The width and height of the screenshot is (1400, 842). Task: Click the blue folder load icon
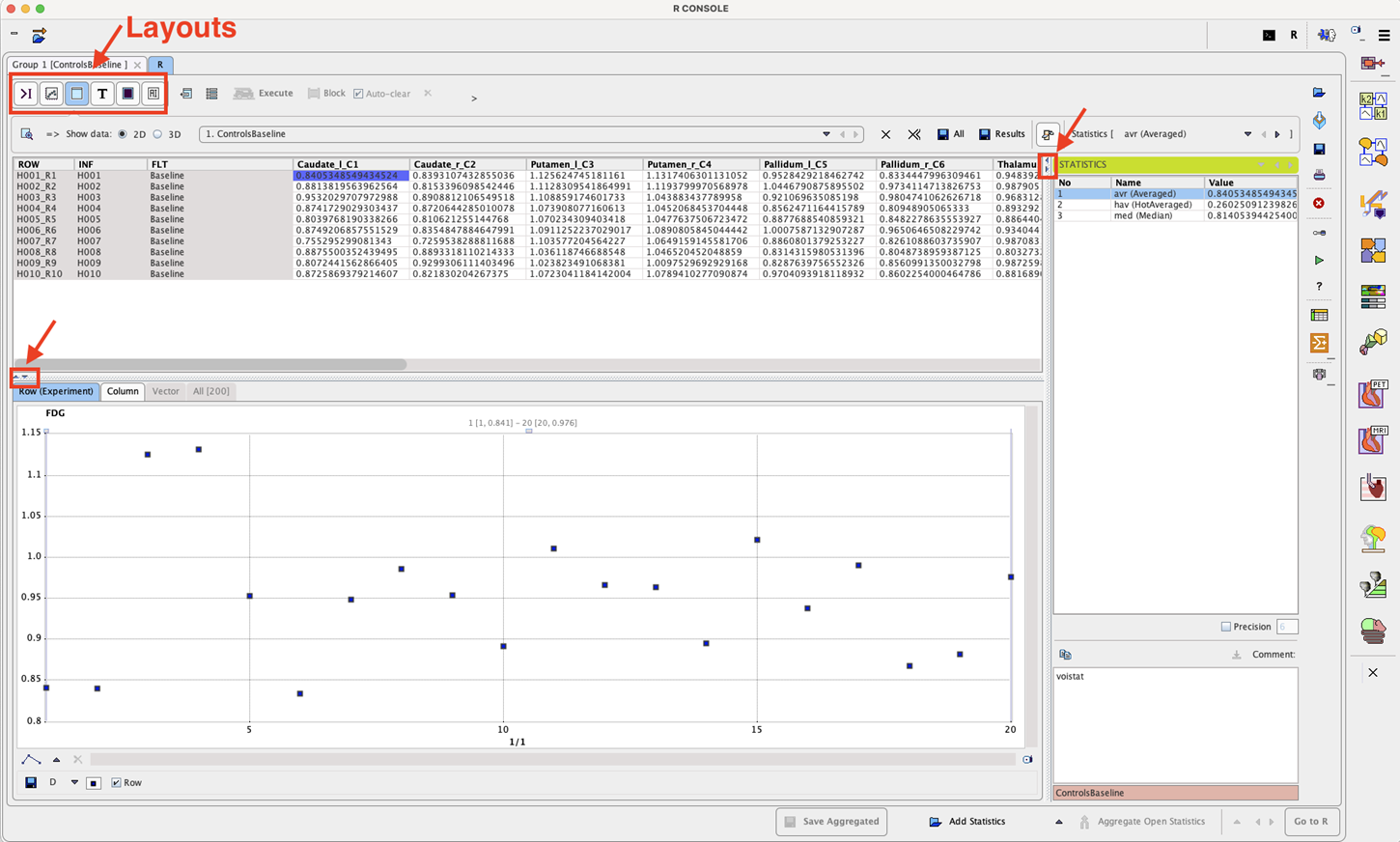(x=1319, y=93)
